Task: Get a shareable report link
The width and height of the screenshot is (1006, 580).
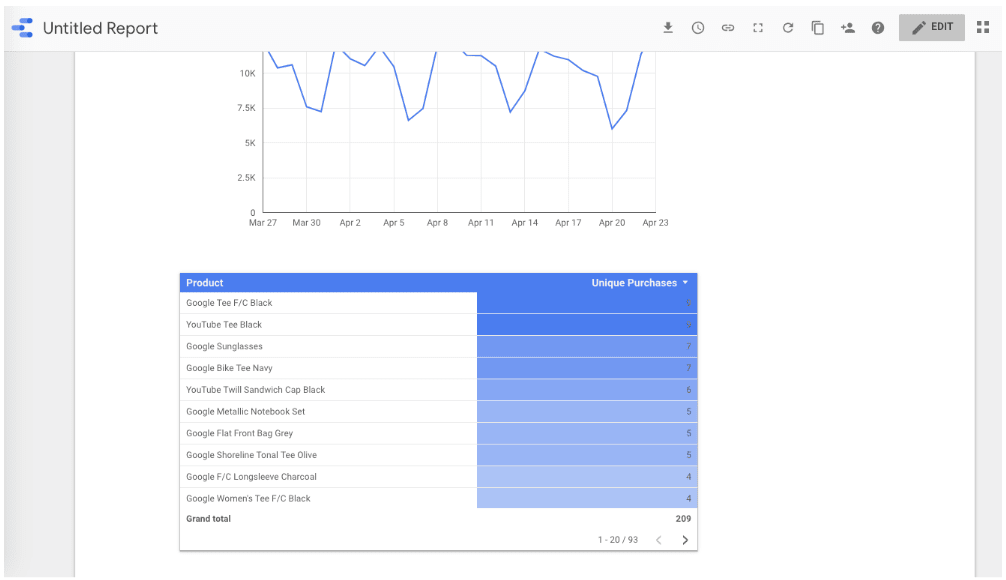Action: pyautogui.click(x=728, y=27)
